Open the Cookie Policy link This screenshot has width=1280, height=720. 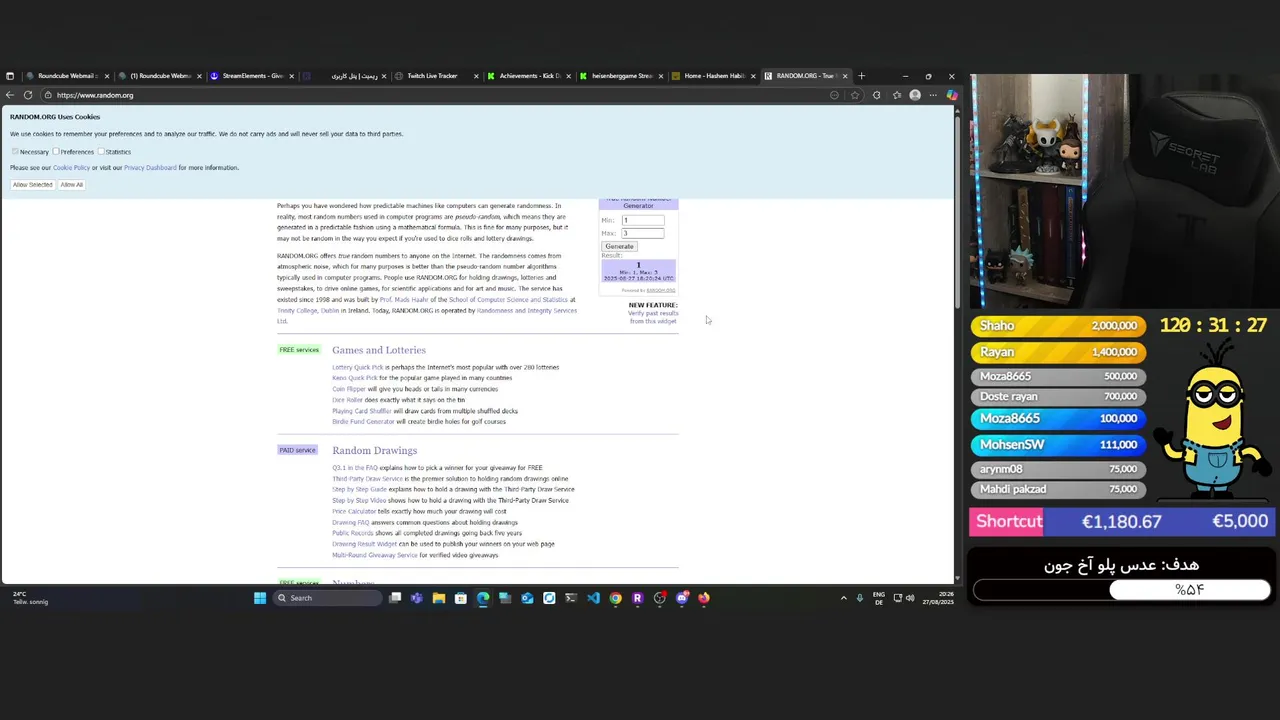click(x=71, y=168)
